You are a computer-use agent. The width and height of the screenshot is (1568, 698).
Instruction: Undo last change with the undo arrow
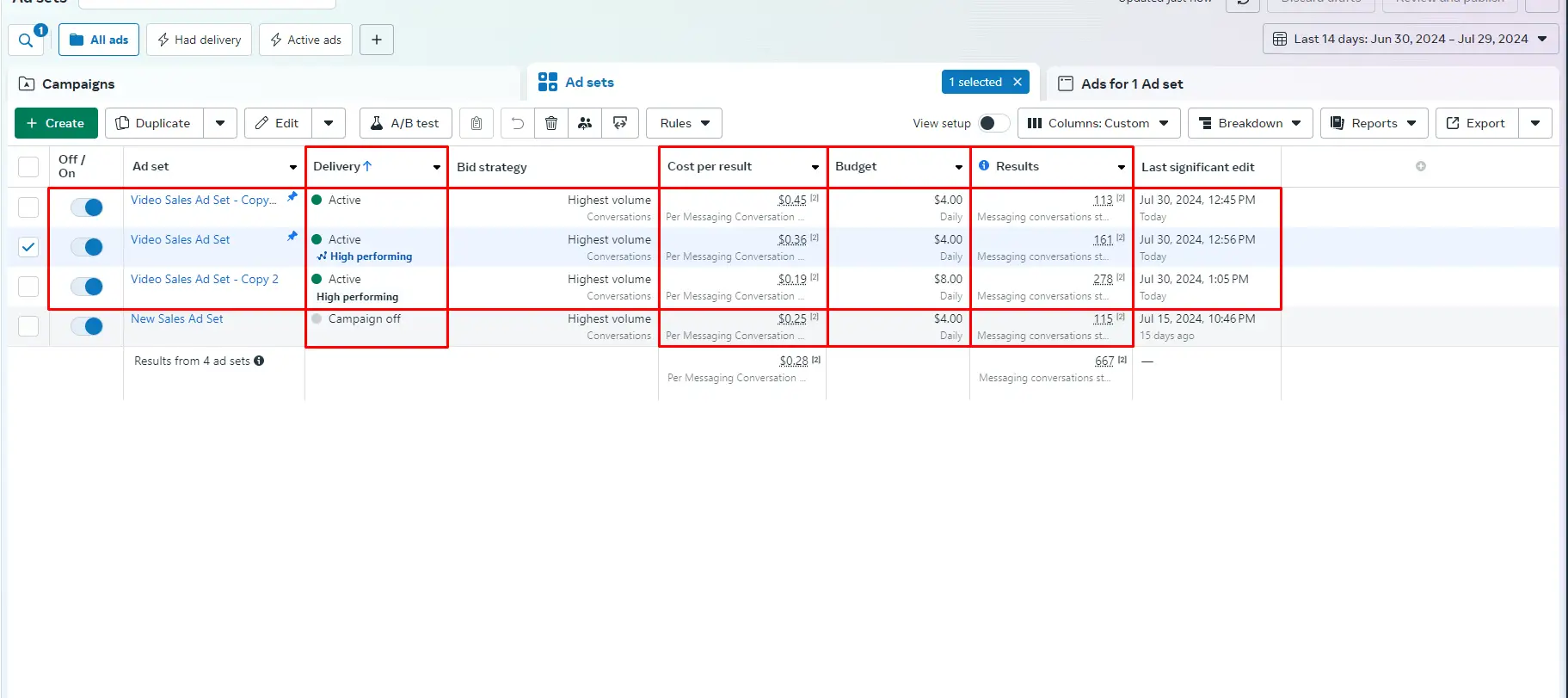[518, 123]
